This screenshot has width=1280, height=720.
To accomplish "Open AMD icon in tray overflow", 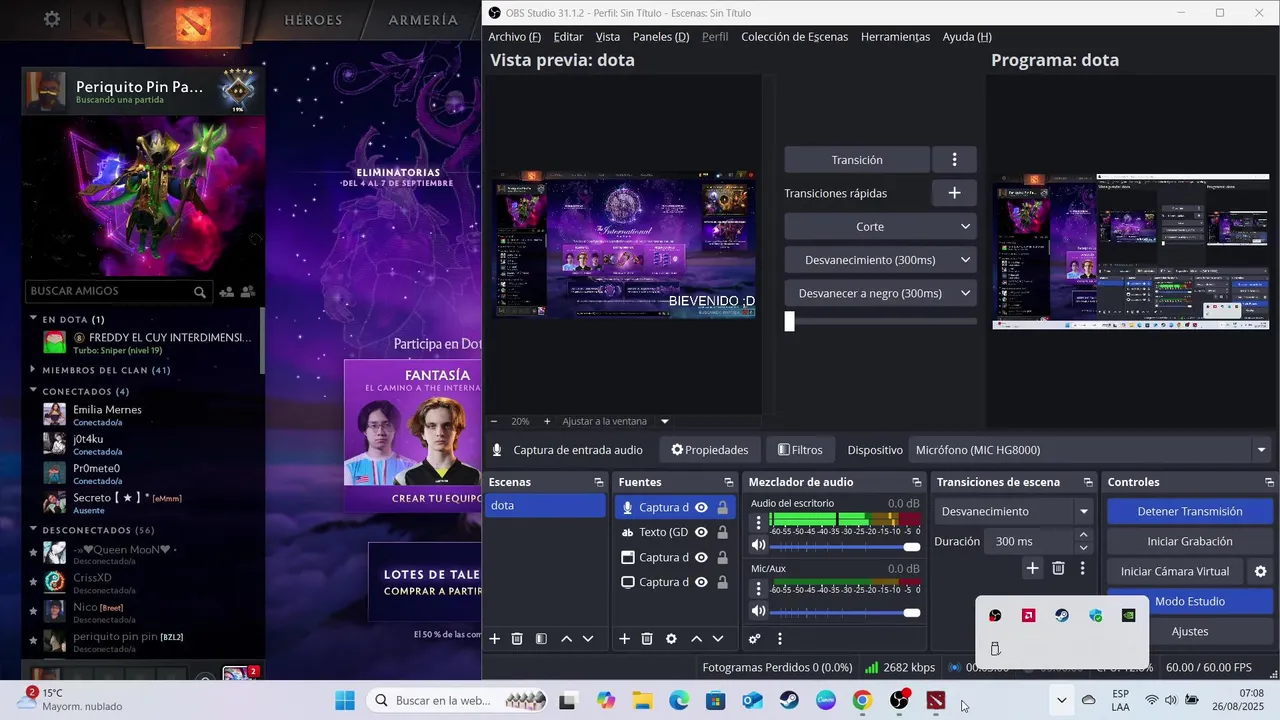I will pyautogui.click(x=1028, y=616).
